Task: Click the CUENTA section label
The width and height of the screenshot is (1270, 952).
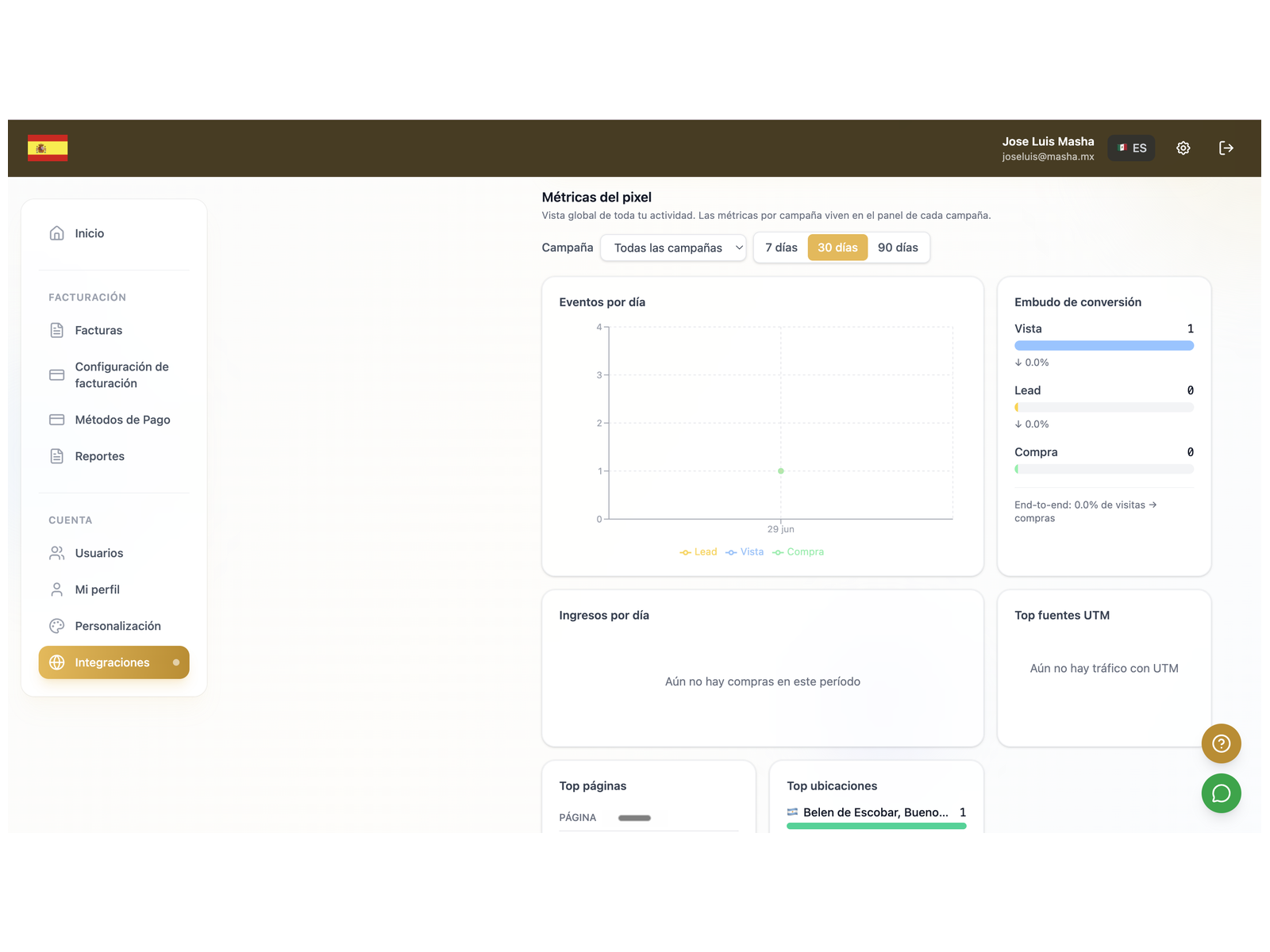Action: 70,520
